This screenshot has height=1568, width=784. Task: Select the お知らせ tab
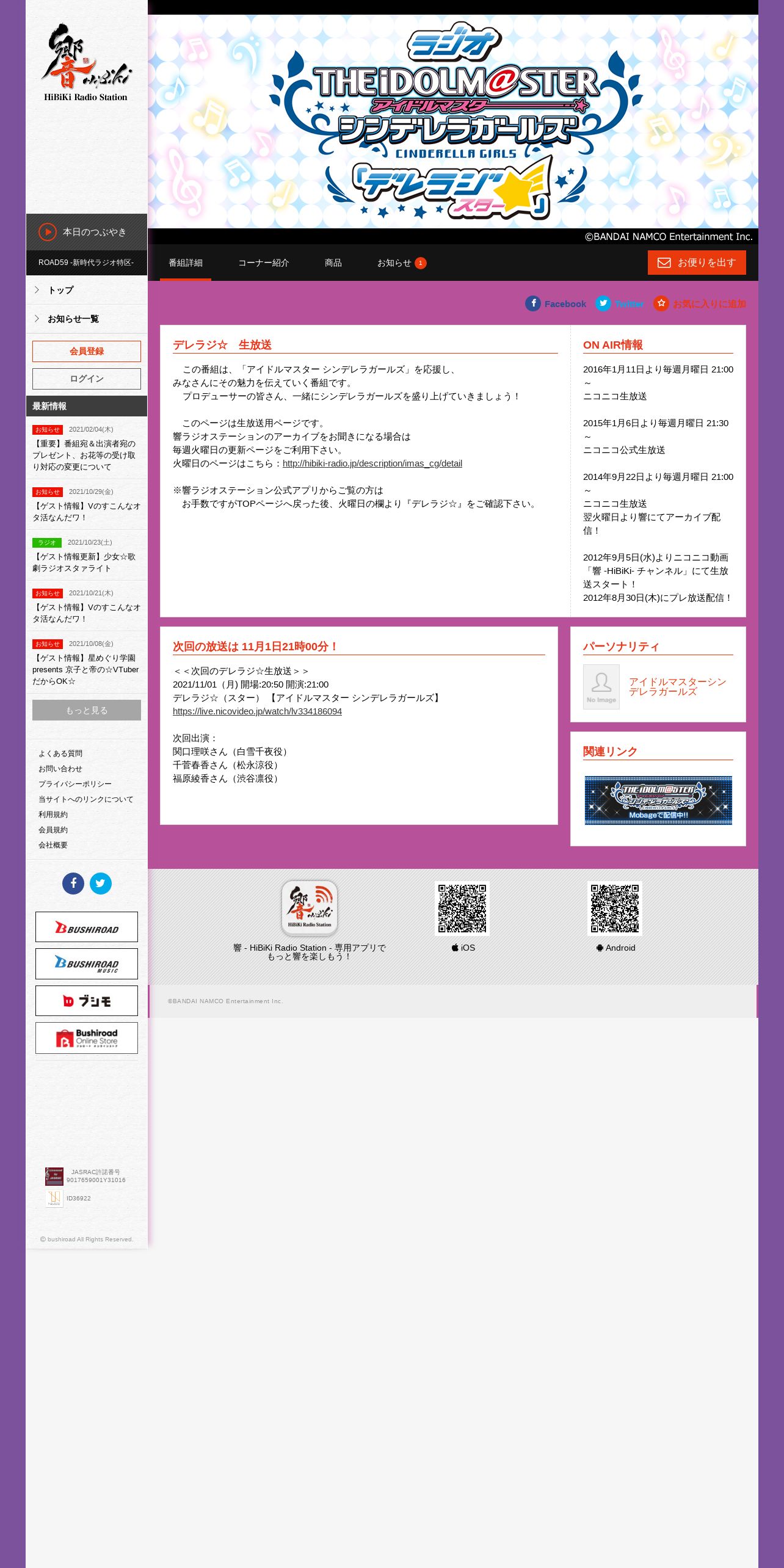pos(402,263)
